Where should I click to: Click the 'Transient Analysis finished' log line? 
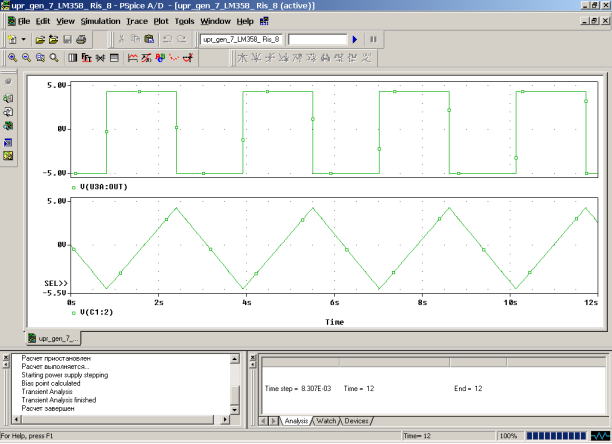click(59, 400)
